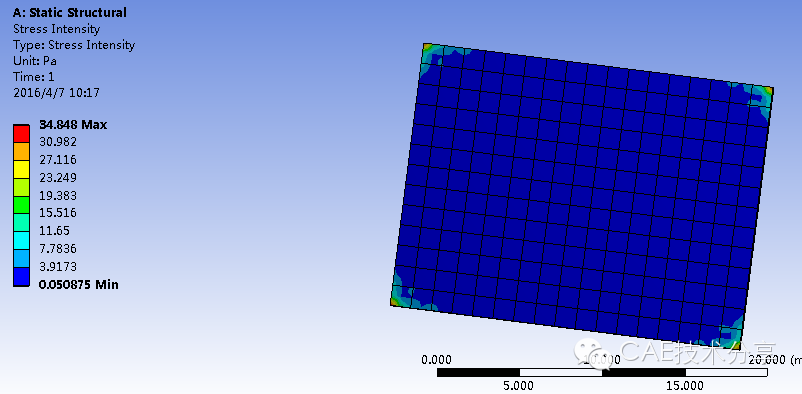Click the 'Type: Stress Intensity' line
Viewport: 802px width, 394px height.
(x=74, y=45)
